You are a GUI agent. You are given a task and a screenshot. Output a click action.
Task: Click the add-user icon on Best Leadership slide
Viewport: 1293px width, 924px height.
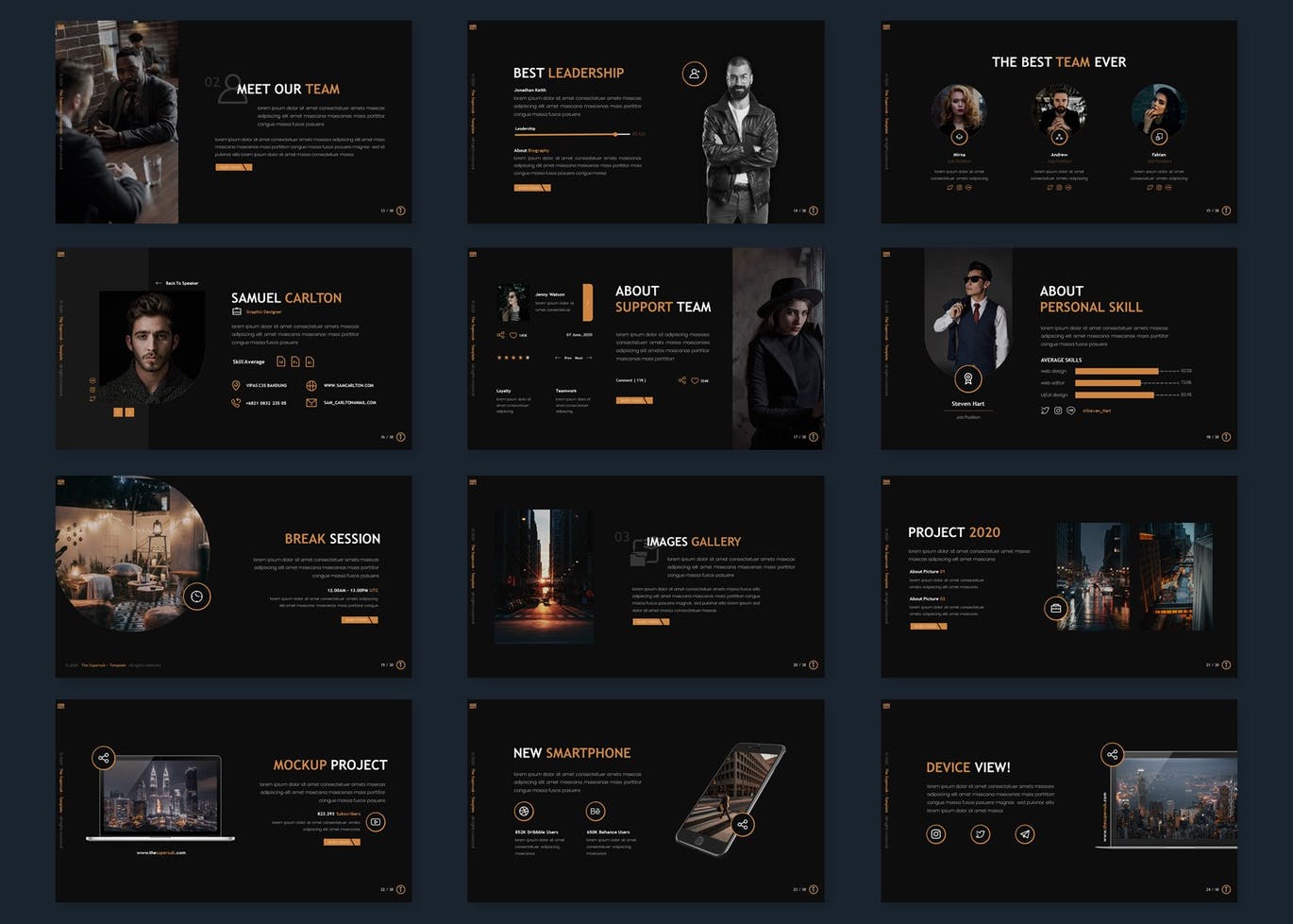[x=694, y=74]
